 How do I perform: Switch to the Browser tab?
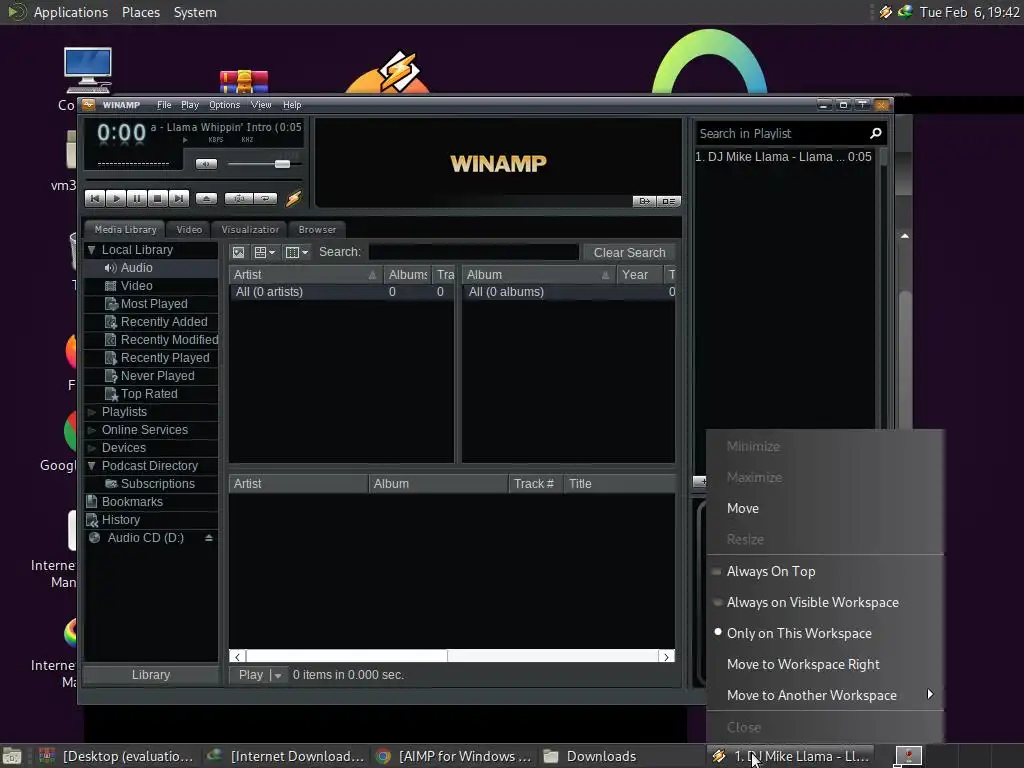click(x=317, y=229)
